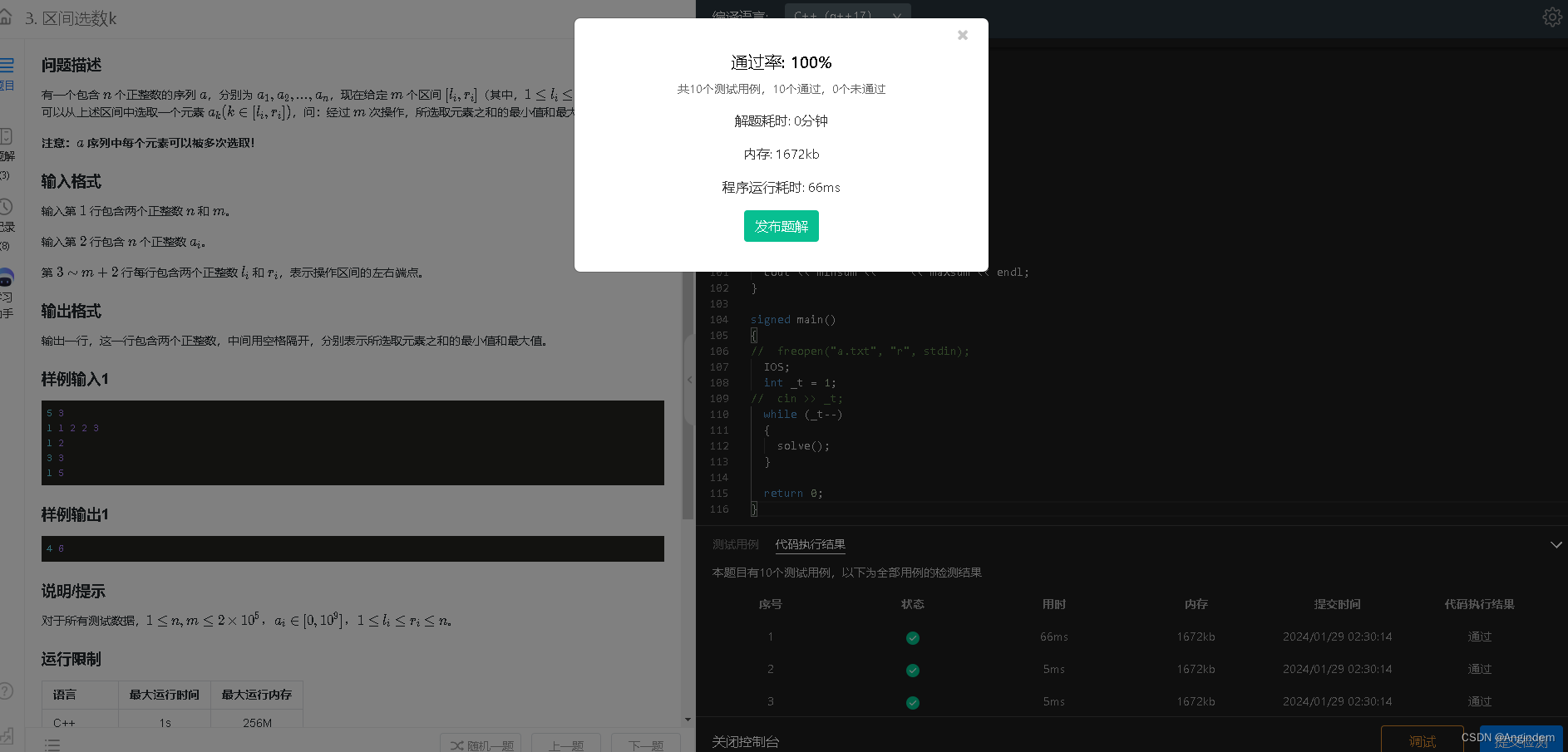Close the pass-rate dialog with the X
Image resolution: width=1568 pixels, height=752 pixels.
pos(962,35)
